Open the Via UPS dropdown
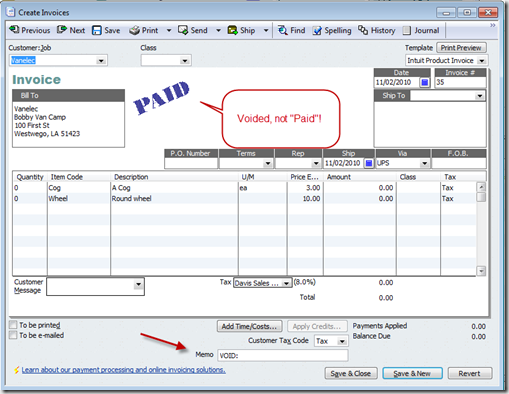The width and height of the screenshot is (509, 394). pyautogui.click(x=424, y=164)
